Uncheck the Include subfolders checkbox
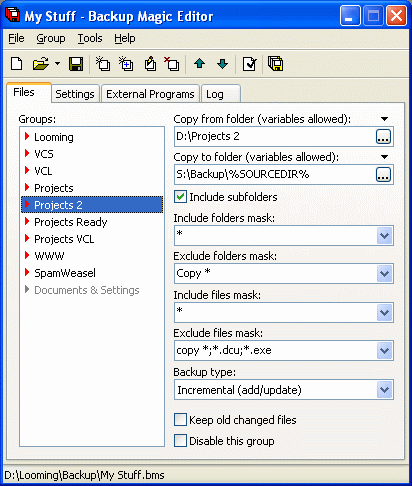The width and height of the screenshot is (412, 486). pyautogui.click(x=180, y=197)
